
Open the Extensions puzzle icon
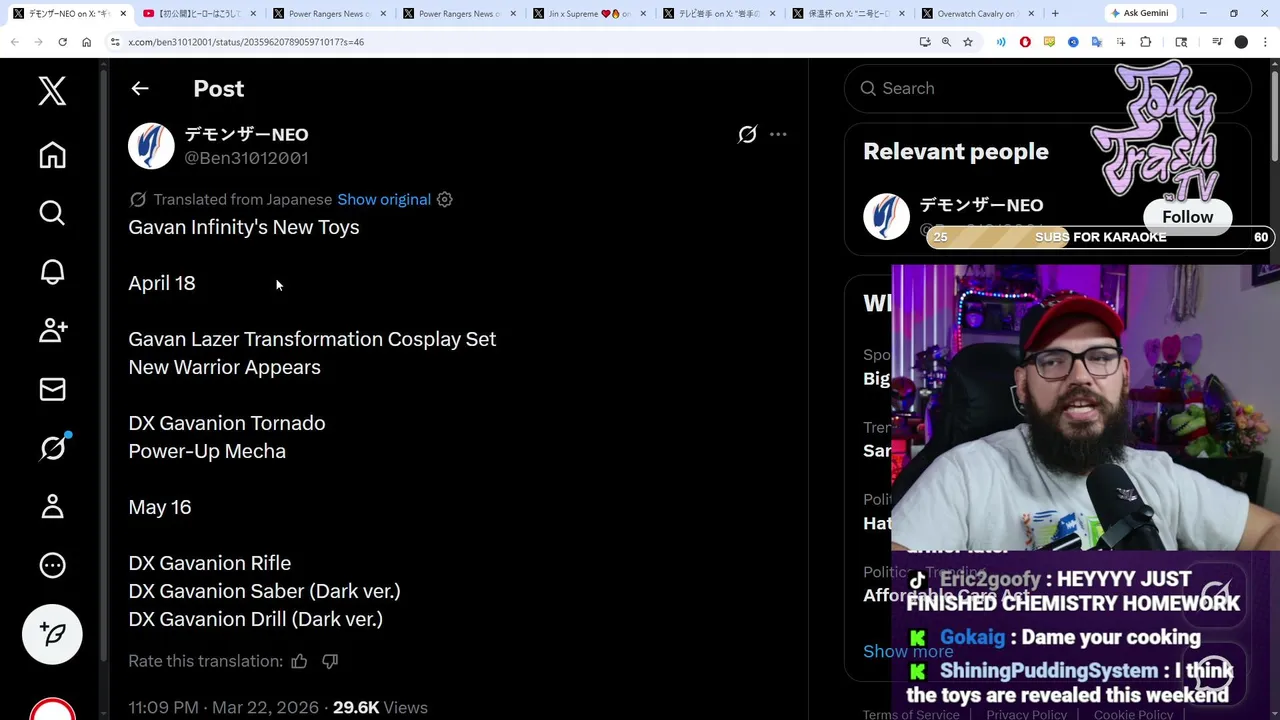pos(1145,42)
